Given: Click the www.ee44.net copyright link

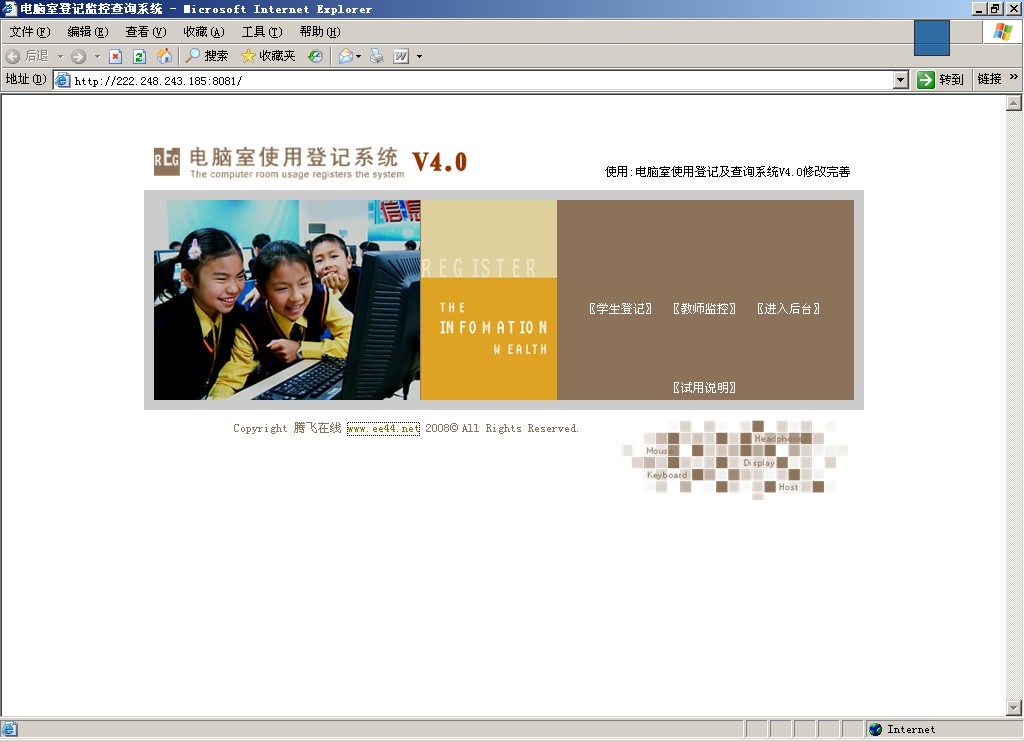Looking at the screenshot, I should tap(385, 428).
